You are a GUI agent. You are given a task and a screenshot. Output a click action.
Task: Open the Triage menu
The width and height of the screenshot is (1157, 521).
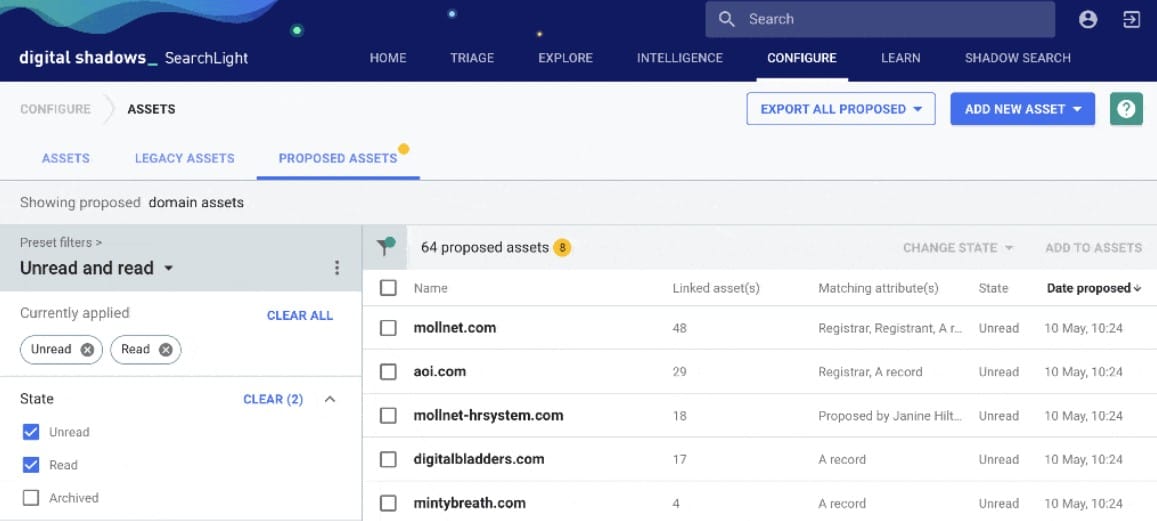tap(472, 58)
